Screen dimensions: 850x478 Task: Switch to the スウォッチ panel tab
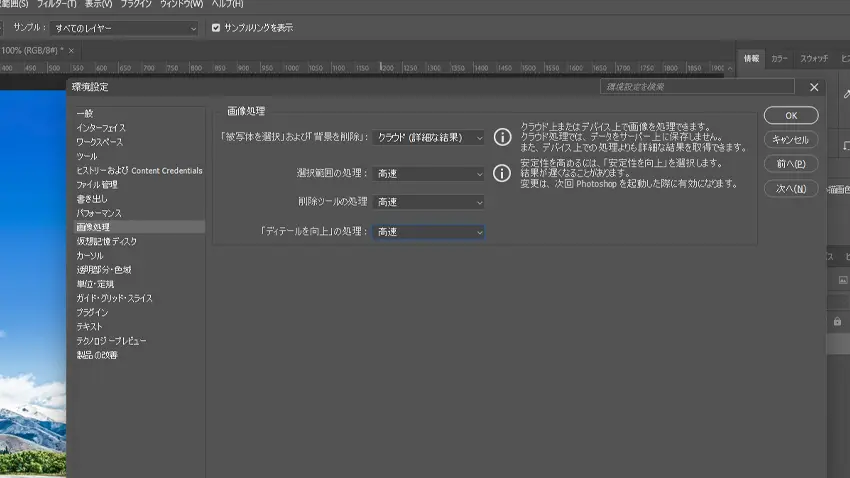pyautogui.click(x=813, y=59)
